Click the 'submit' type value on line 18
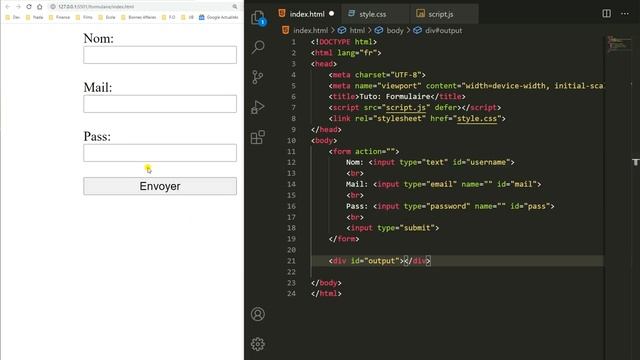This screenshot has height=360, width=640. tap(417, 228)
